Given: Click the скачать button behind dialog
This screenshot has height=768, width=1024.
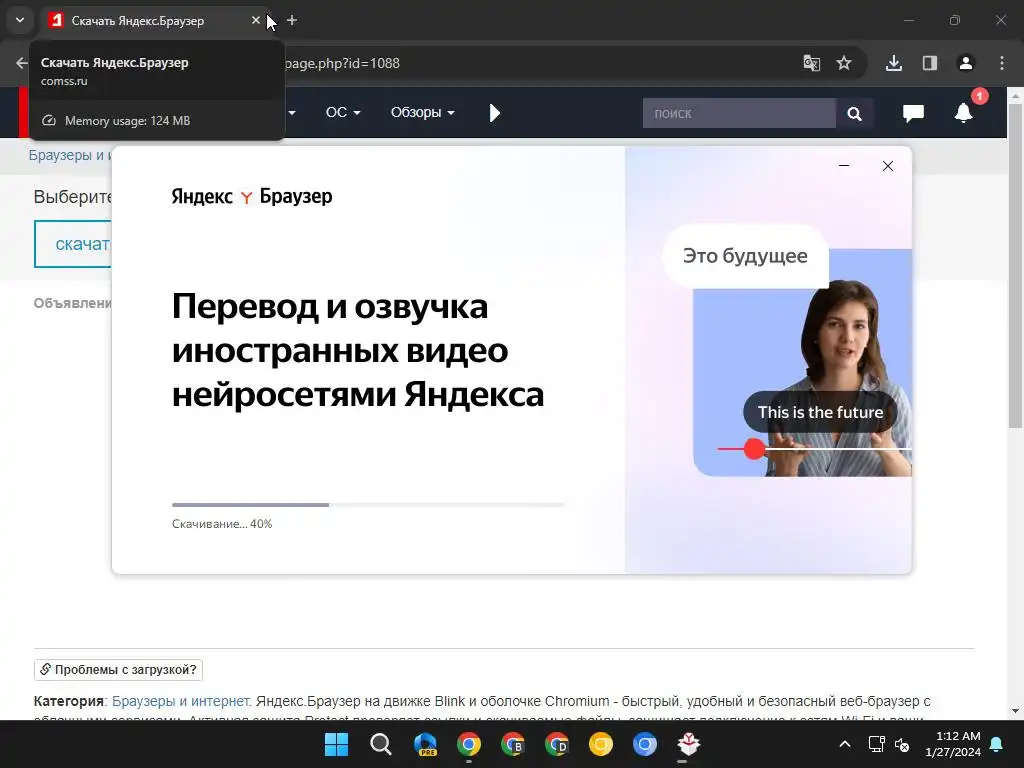Looking at the screenshot, I should 73,244.
